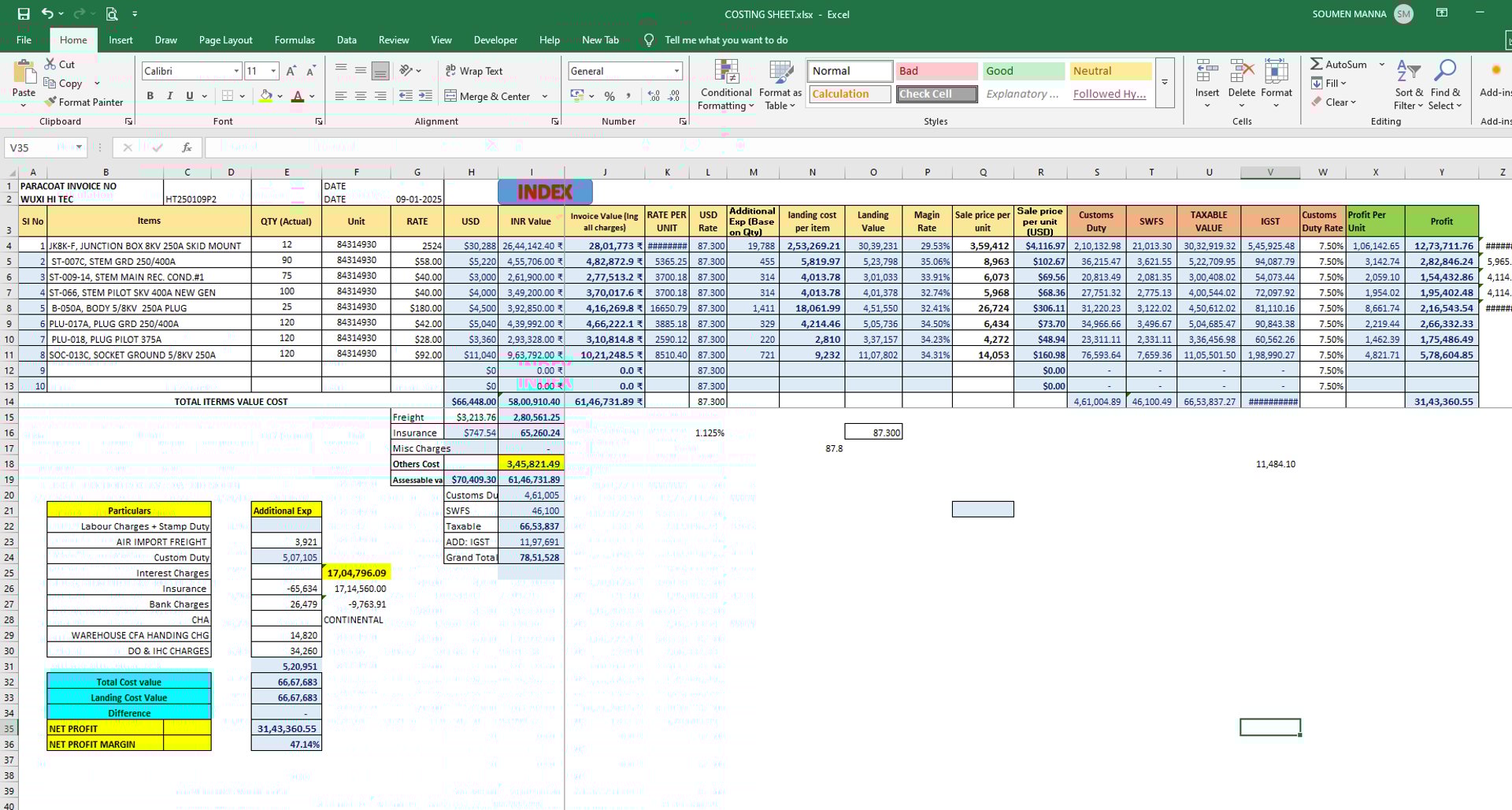The height and width of the screenshot is (810, 1512).
Task: Center the text horizontally
Action: point(361,96)
